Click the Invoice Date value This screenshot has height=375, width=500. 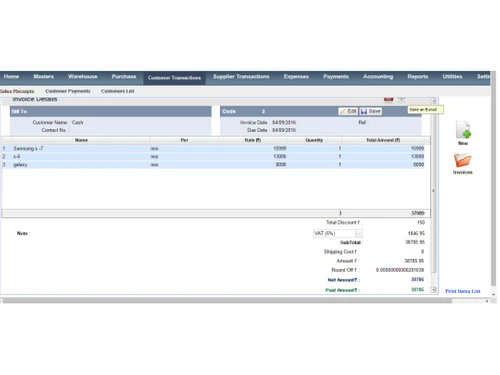(x=284, y=123)
